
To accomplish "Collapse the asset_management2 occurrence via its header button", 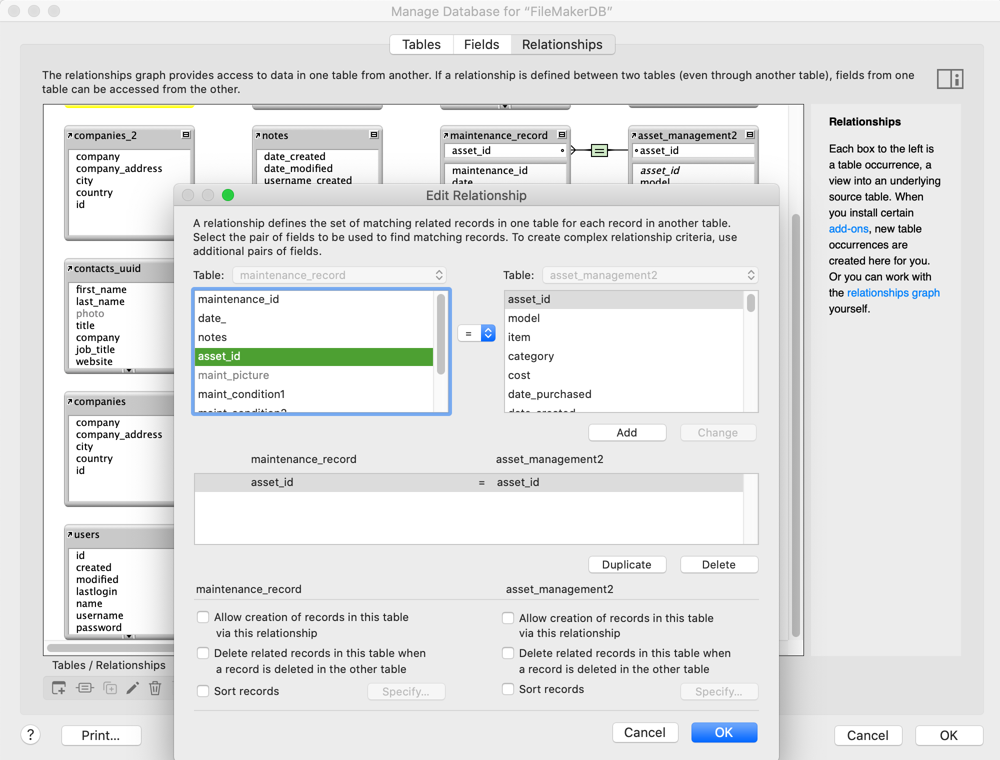I will tap(749, 135).
